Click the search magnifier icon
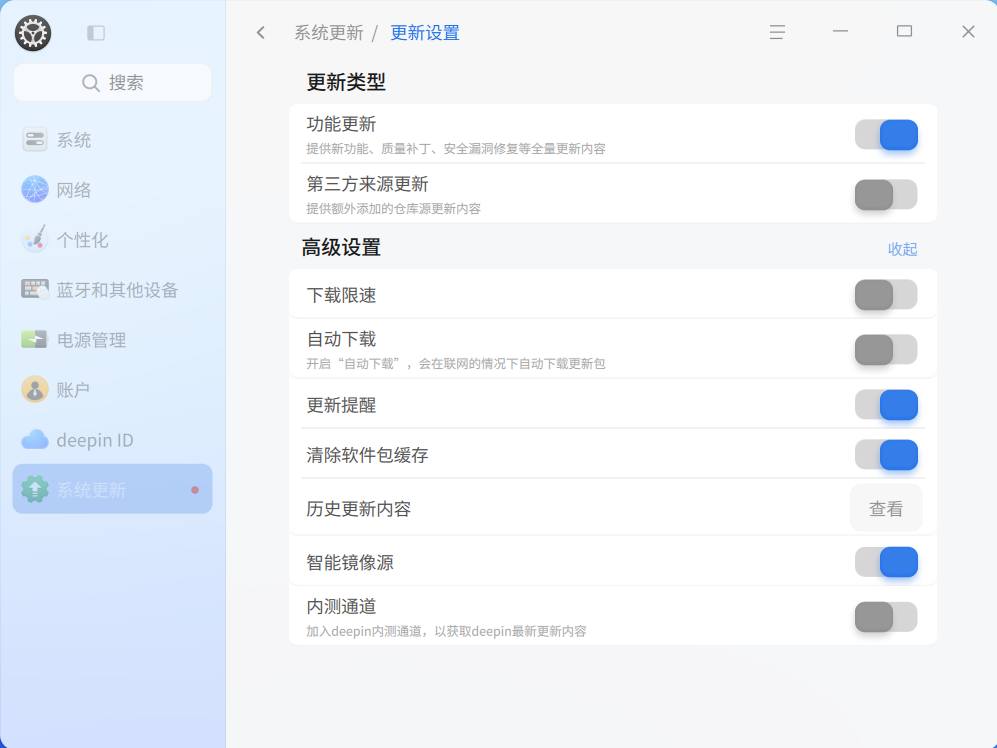This screenshot has width=997, height=748. (91, 83)
